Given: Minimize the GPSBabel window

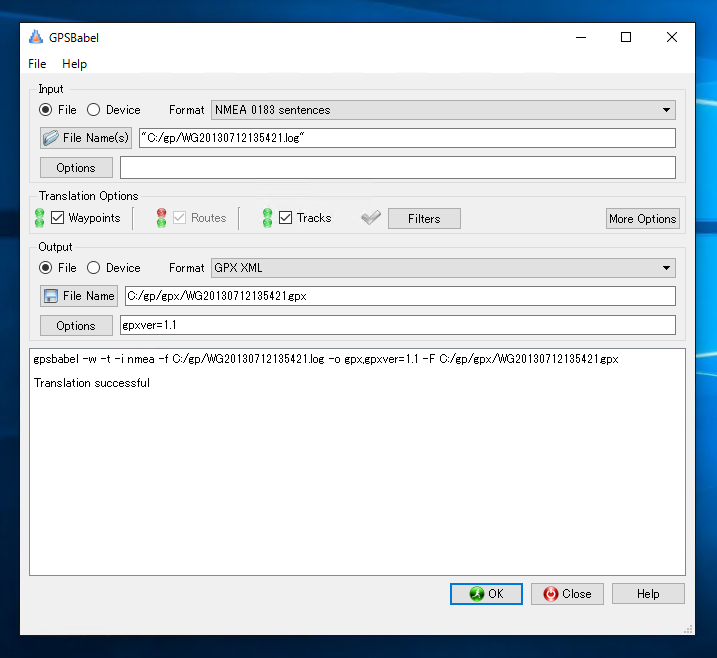Looking at the screenshot, I should [x=581, y=37].
